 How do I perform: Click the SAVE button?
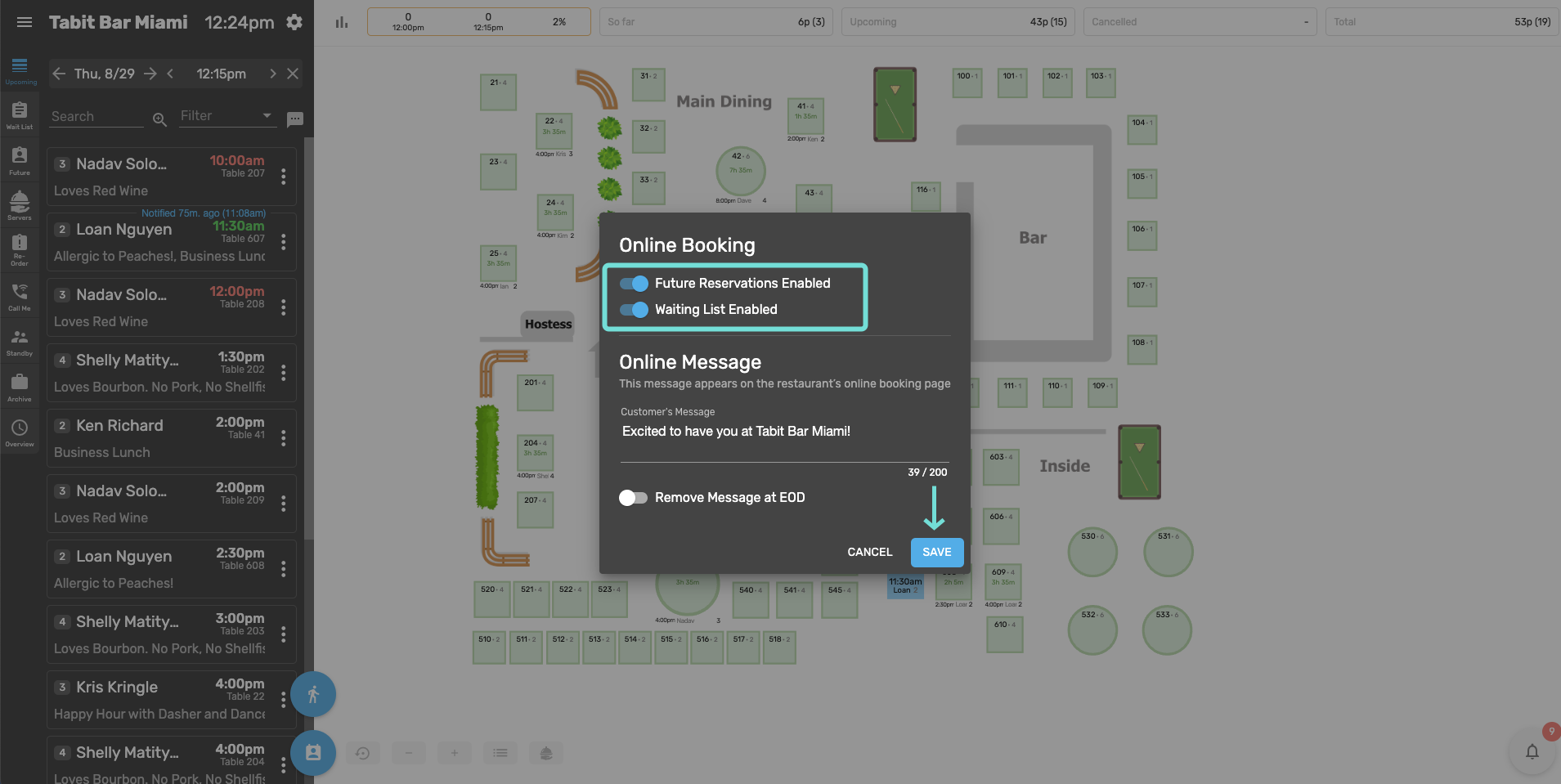(936, 553)
